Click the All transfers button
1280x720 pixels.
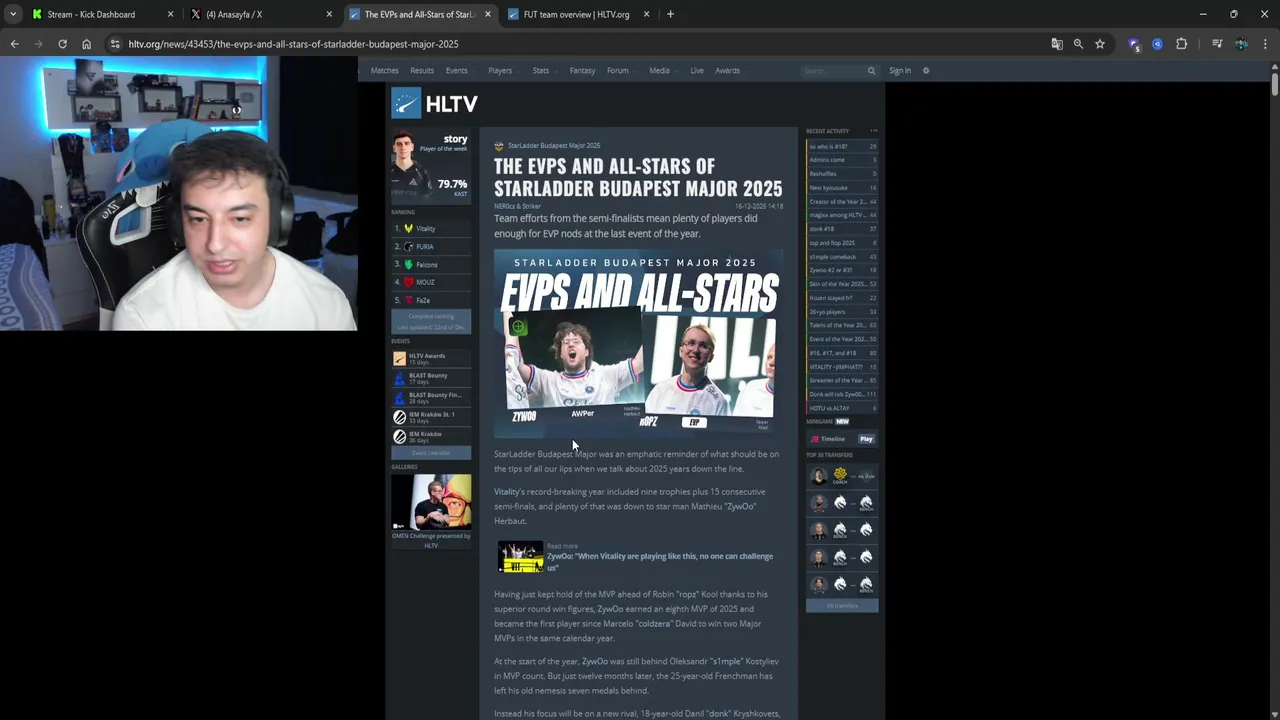click(842, 605)
